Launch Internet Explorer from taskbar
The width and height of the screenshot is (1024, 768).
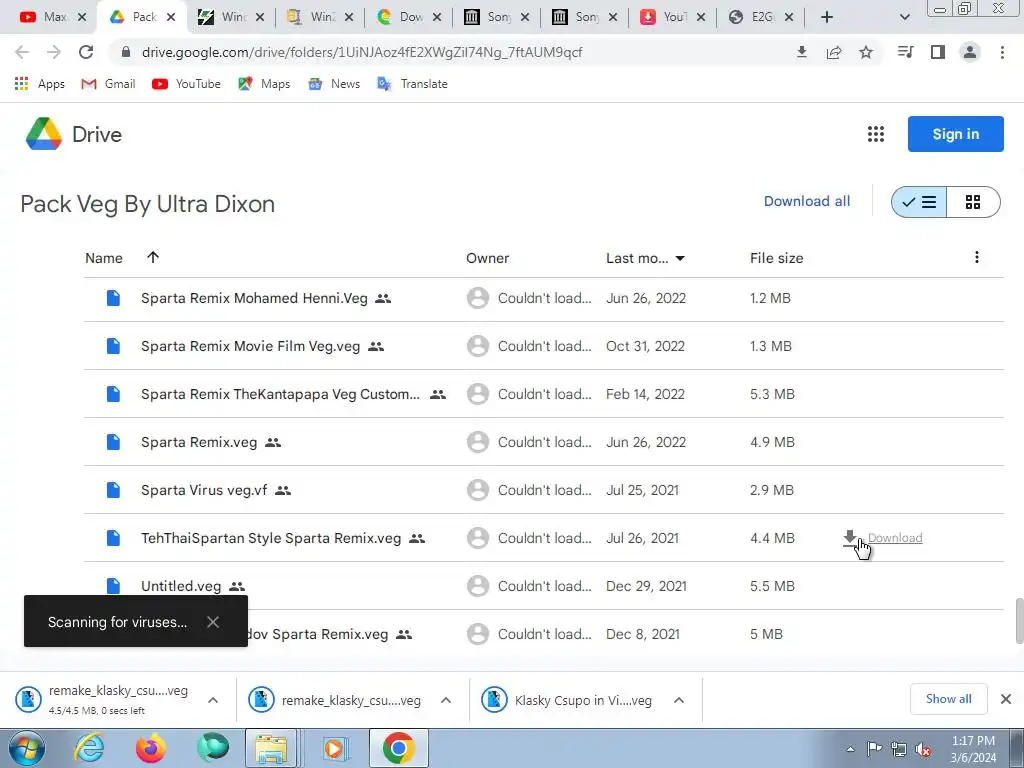click(x=89, y=748)
